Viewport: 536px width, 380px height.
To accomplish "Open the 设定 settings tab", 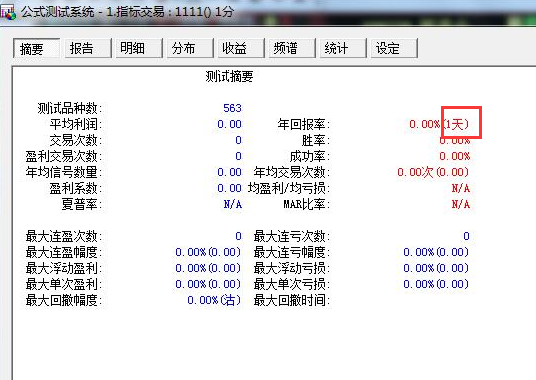I will [394, 48].
